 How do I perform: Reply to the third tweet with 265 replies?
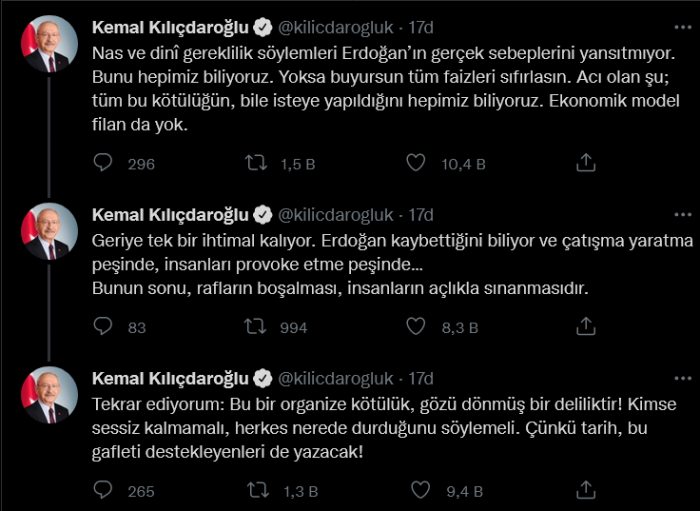[x=103, y=490]
